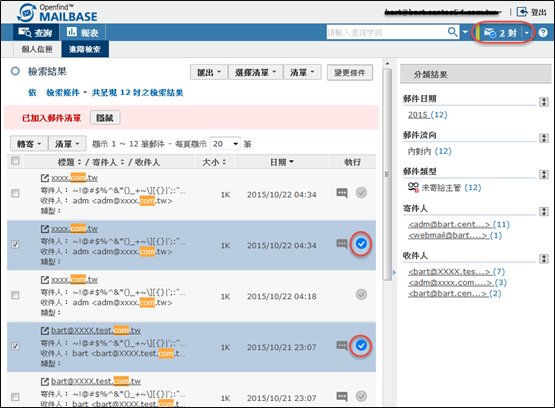The height and width of the screenshot is (408, 555).
Task: Open the 報表 menu tab
Action: (82, 33)
